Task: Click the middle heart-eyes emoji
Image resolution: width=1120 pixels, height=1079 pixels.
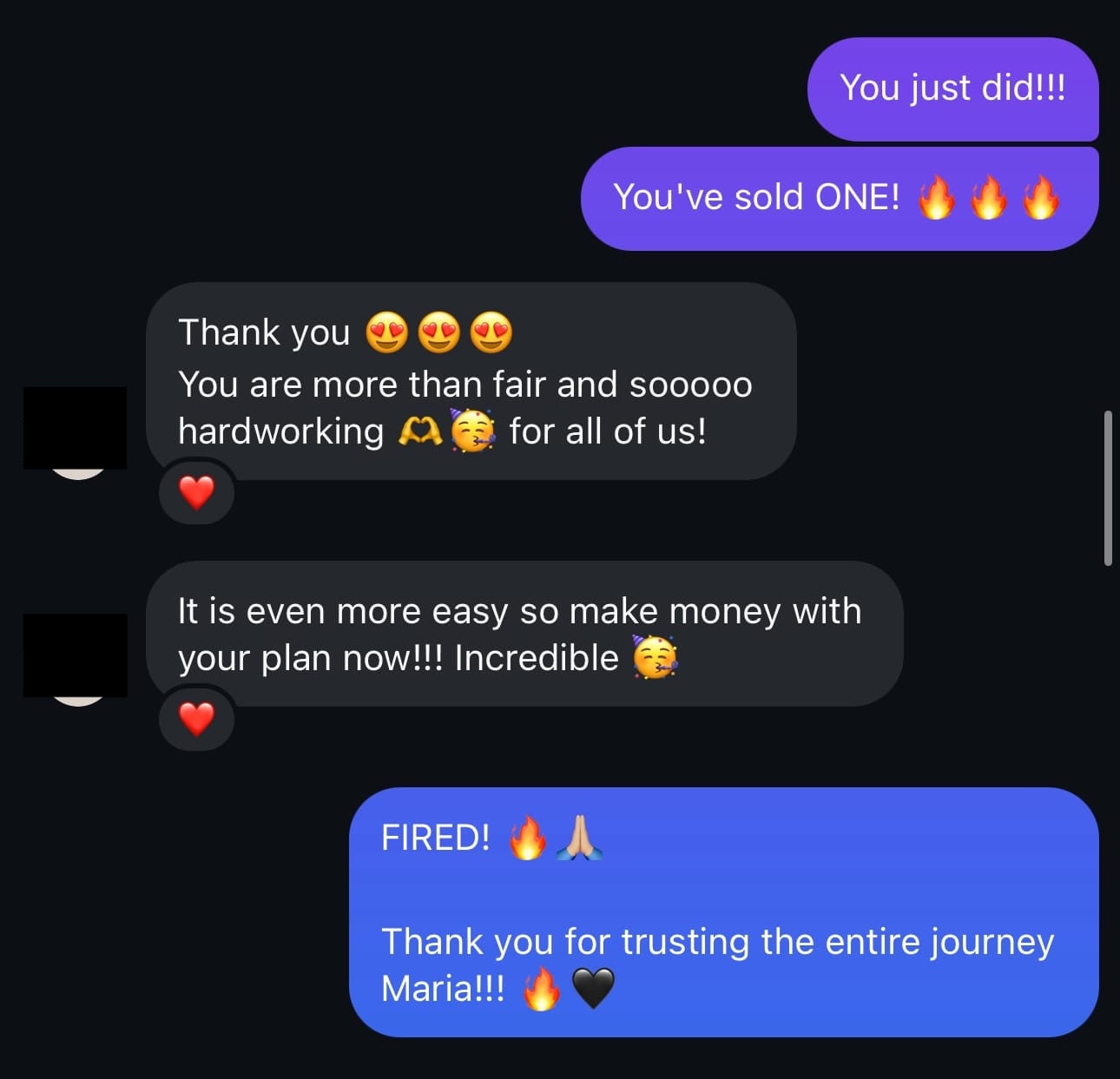Action: 438,332
